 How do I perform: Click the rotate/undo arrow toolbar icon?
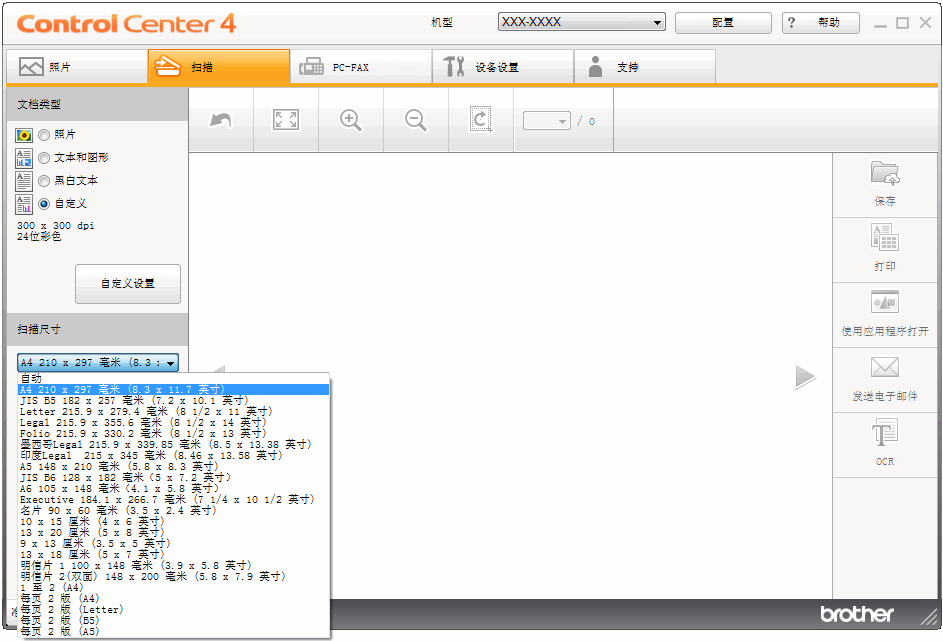coord(221,120)
